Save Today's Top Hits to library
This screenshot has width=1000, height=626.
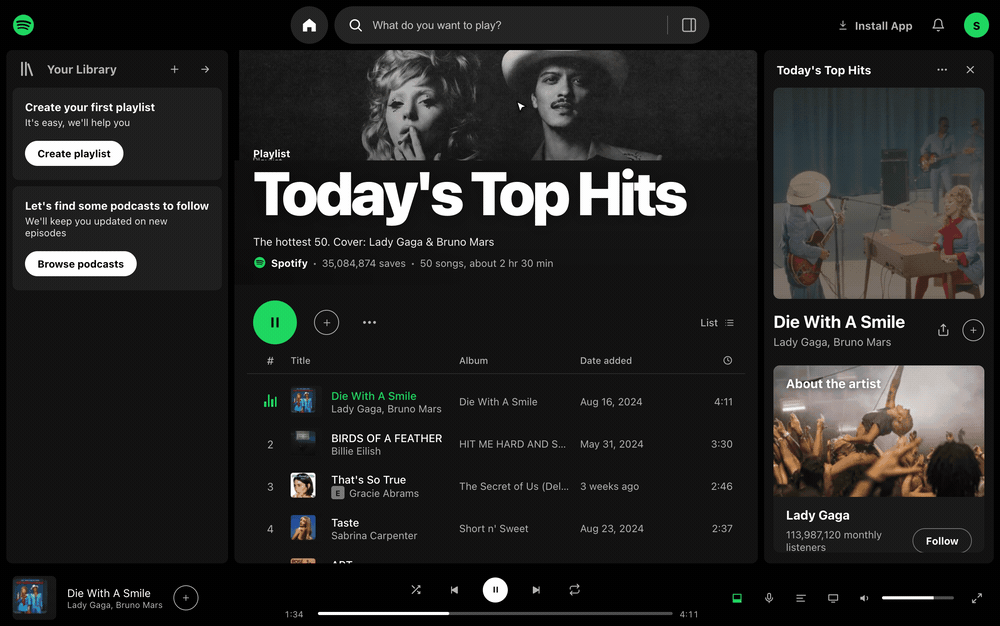coord(327,323)
